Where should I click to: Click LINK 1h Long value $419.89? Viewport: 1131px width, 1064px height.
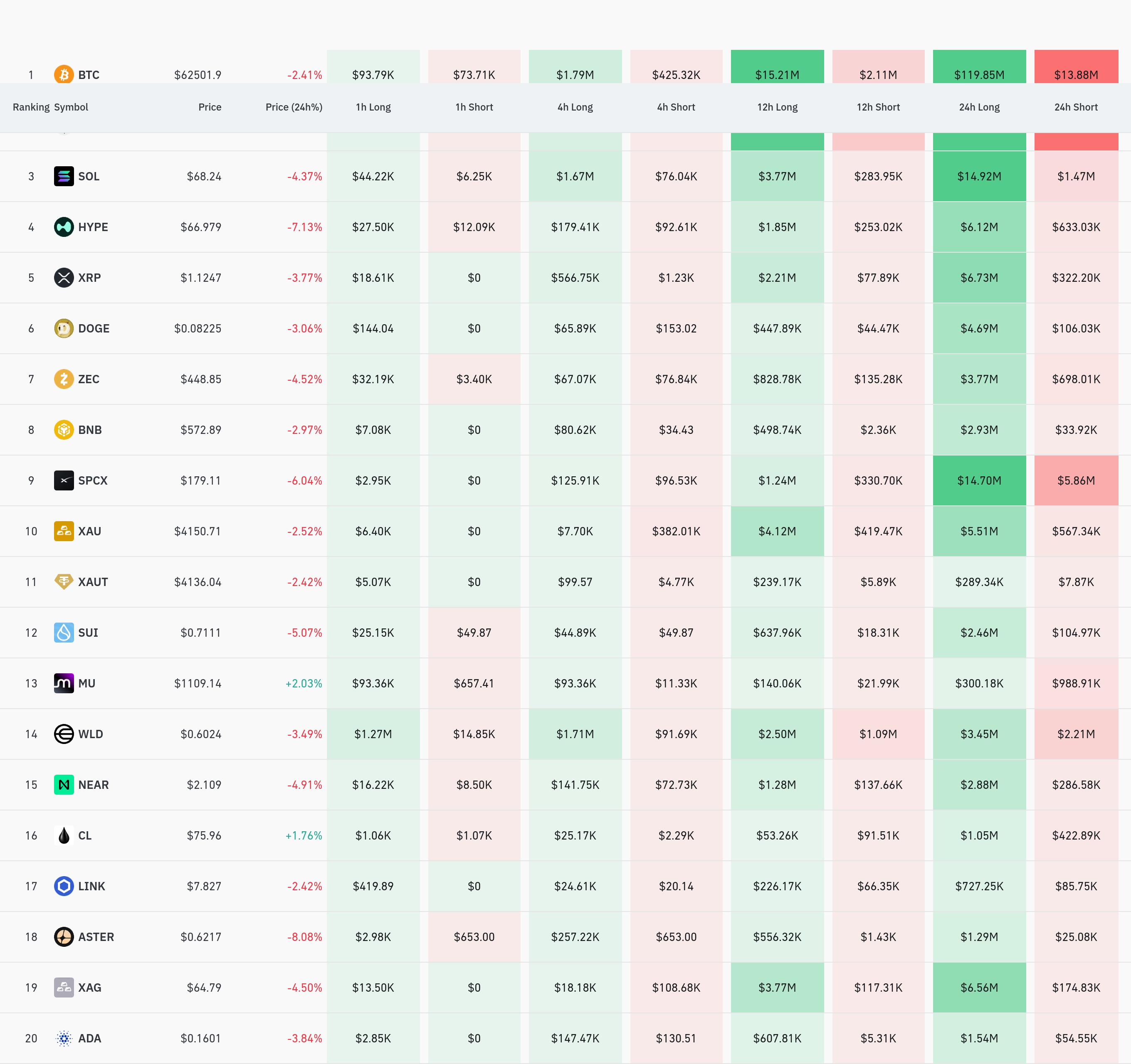373,886
